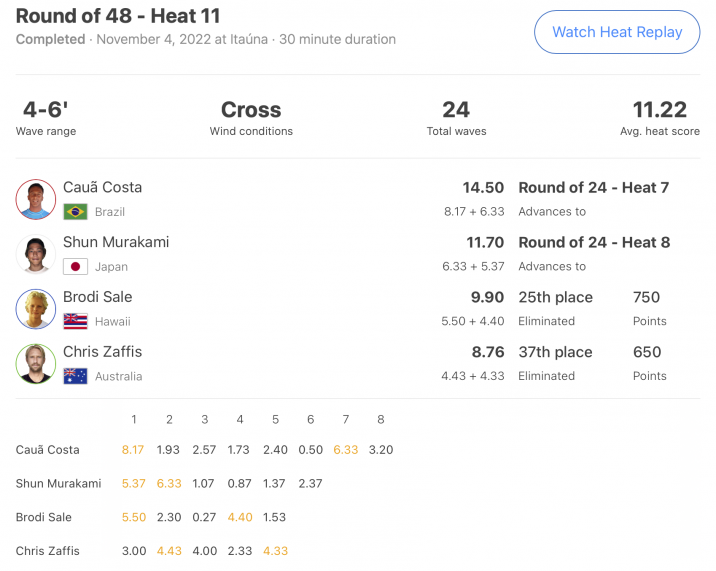Screen dimensions: 716x571
Task: Go to Round of 24 - Heat 7
Action: [594, 188]
